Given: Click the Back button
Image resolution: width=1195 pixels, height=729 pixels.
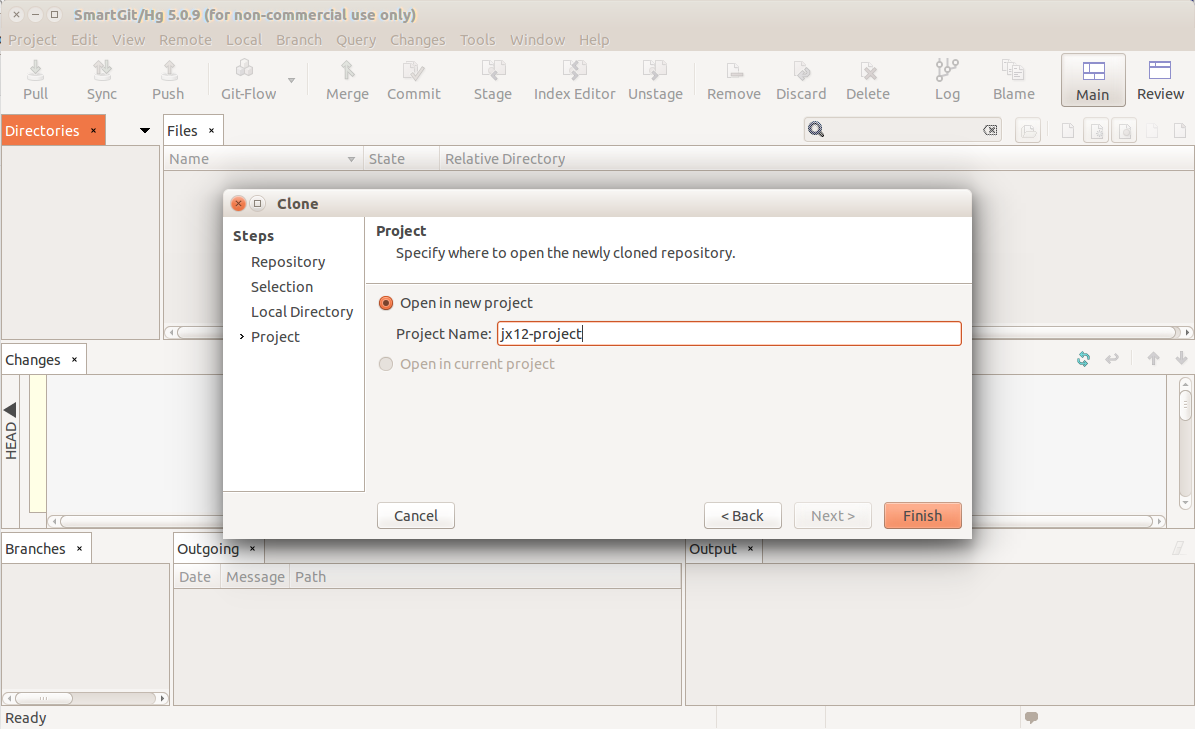Looking at the screenshot, I should [x=742, y=516].
